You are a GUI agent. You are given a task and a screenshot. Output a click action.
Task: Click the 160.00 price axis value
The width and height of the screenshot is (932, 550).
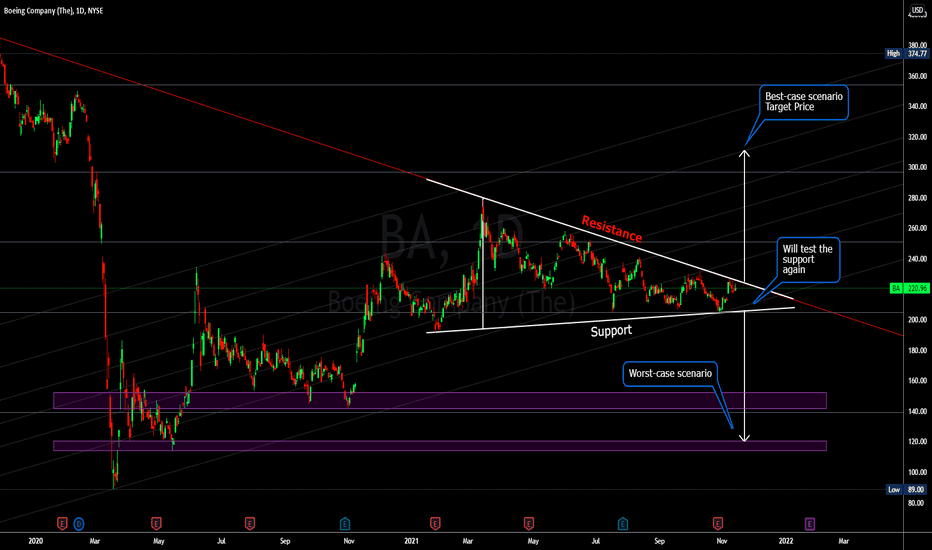click(917, 381)
